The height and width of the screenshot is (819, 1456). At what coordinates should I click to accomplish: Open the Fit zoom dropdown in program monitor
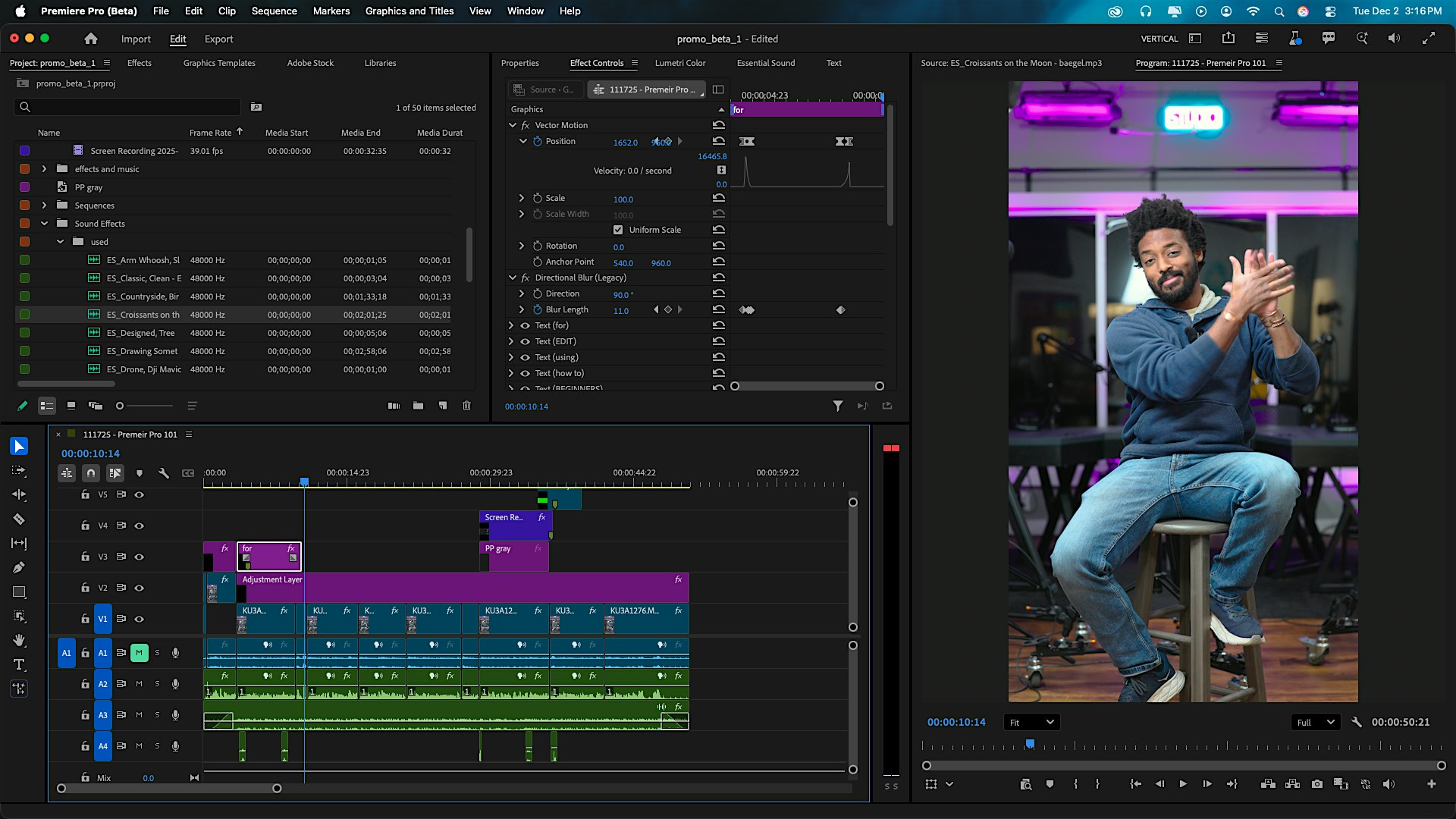1030,722
